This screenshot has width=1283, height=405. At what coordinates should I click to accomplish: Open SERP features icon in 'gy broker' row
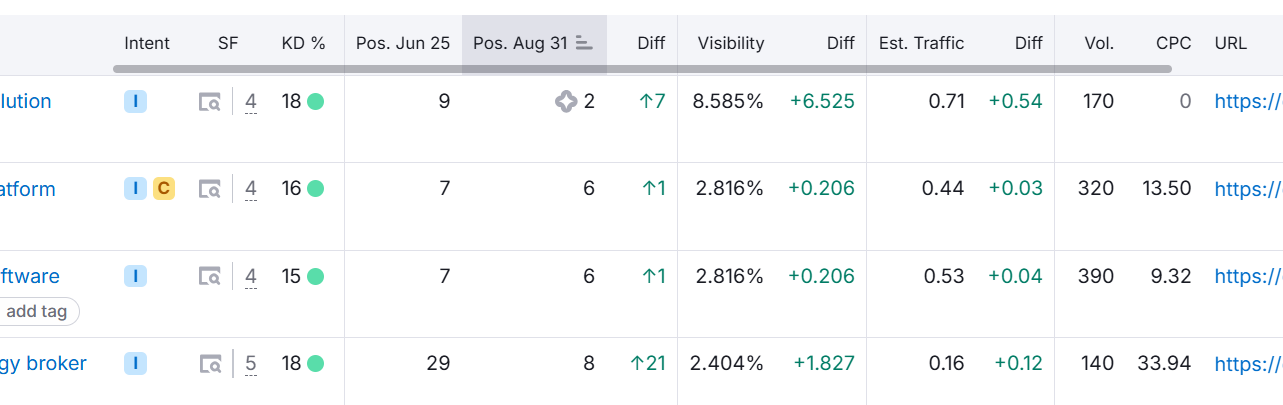point(210,364)
